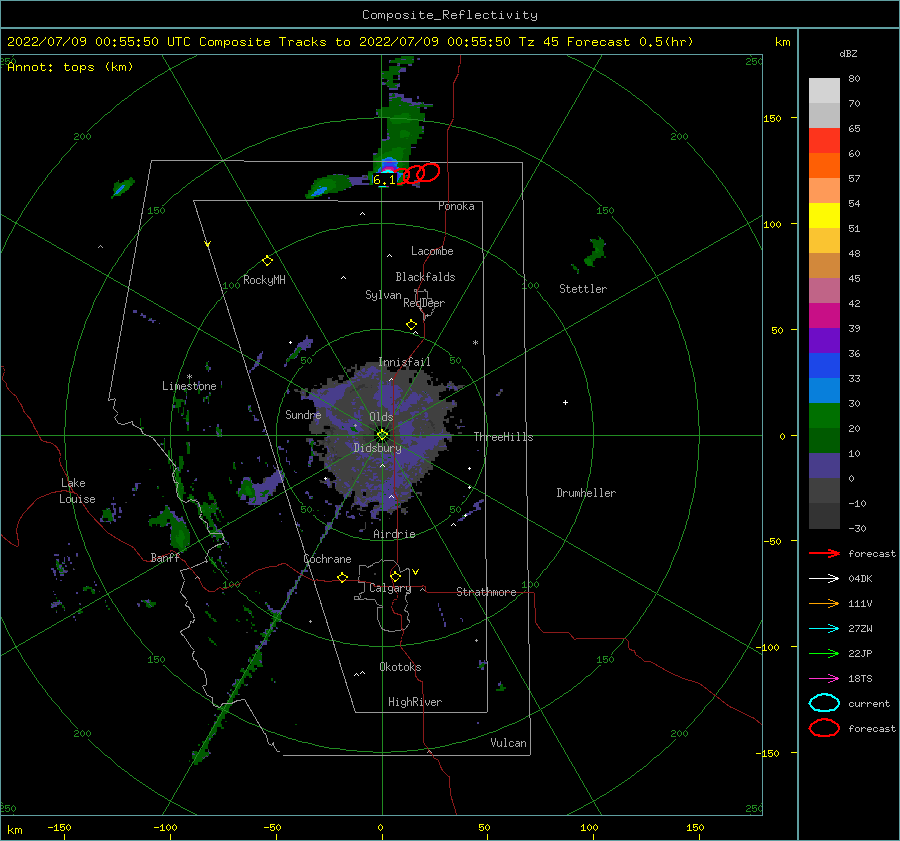The height and width of the screenshot is (841, 900).
Task: Click the white plus marker east of ThreeHills
Action: [565, 402]
